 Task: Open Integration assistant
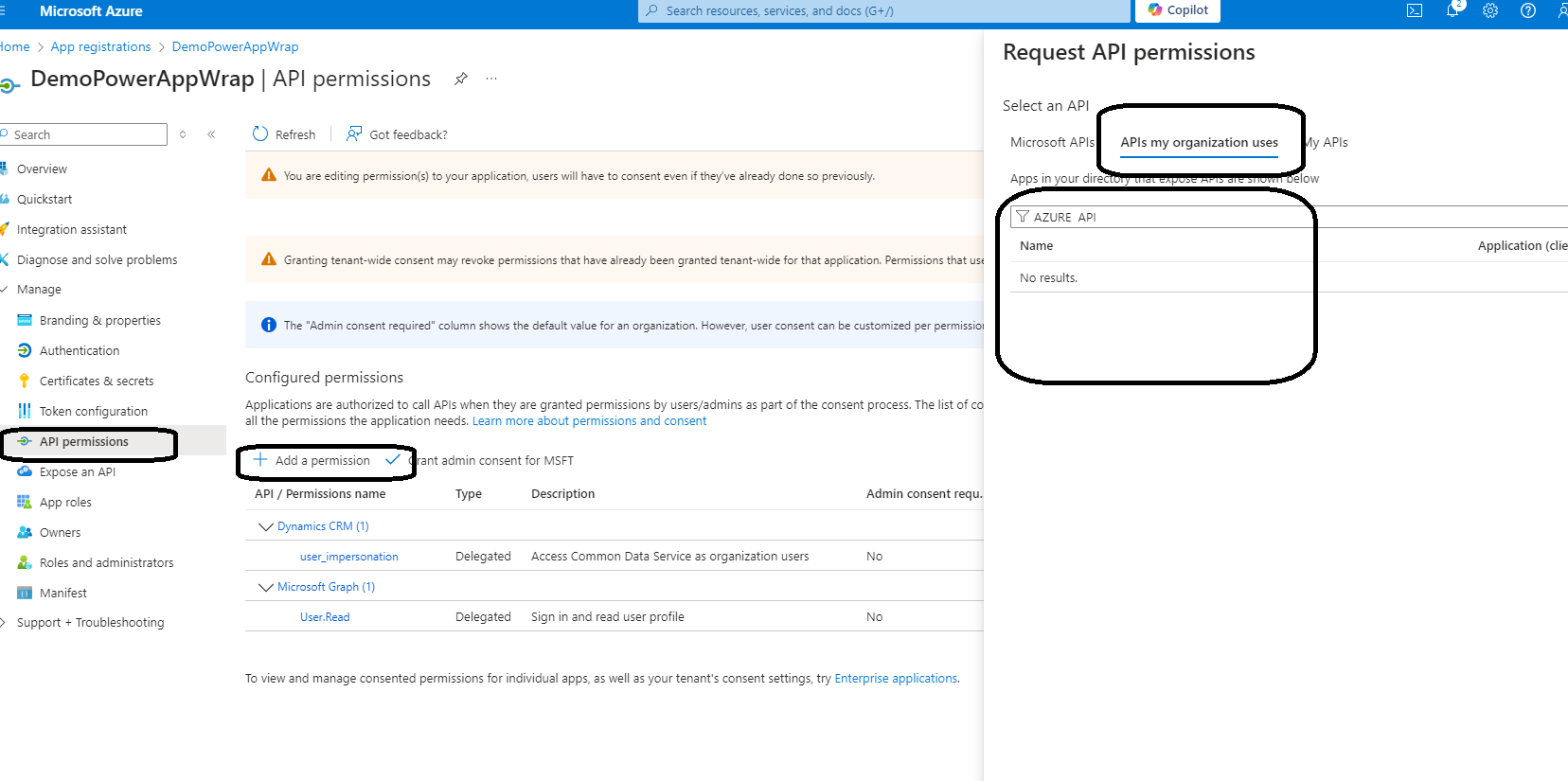(x=71, y=229)
